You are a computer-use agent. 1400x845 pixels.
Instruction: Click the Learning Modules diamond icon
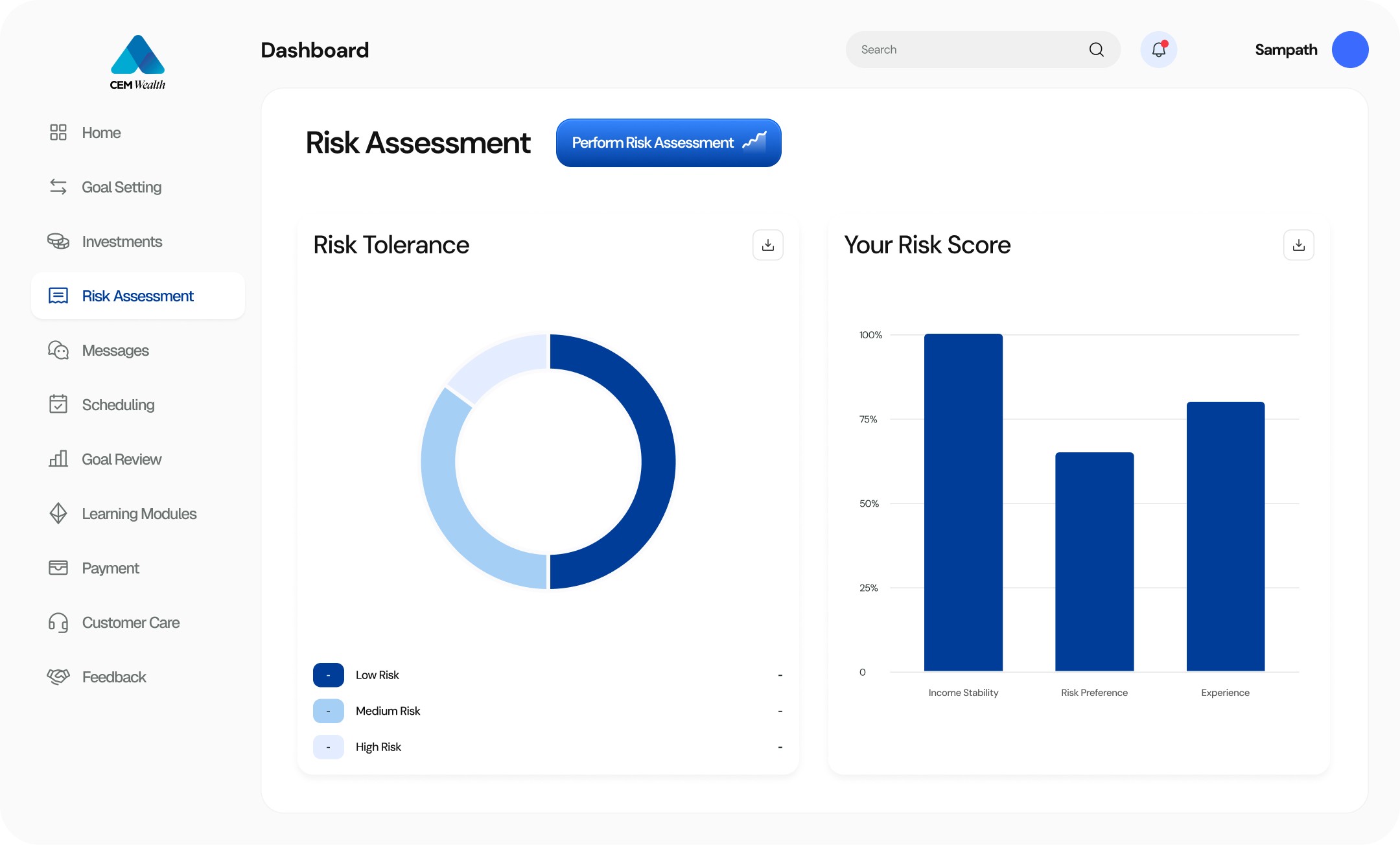(58, 514)
